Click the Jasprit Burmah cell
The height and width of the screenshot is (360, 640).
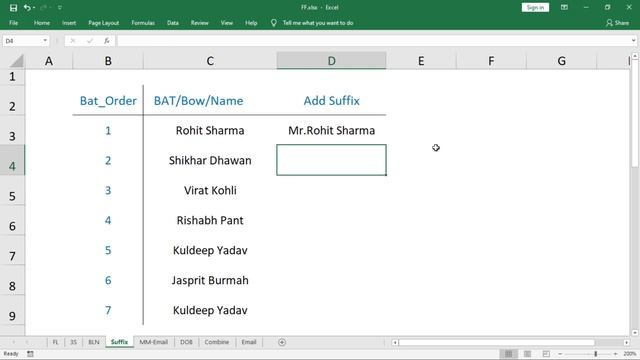coord(210,280)
